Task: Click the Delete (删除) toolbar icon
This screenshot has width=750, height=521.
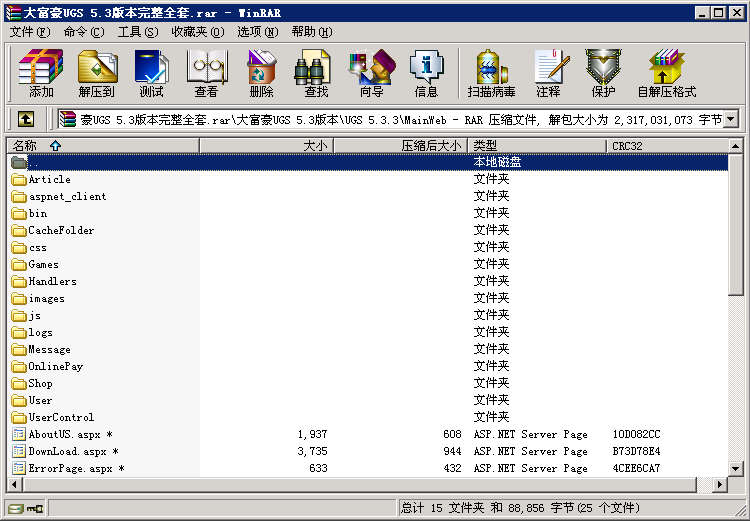Action: tap(262, 72)
